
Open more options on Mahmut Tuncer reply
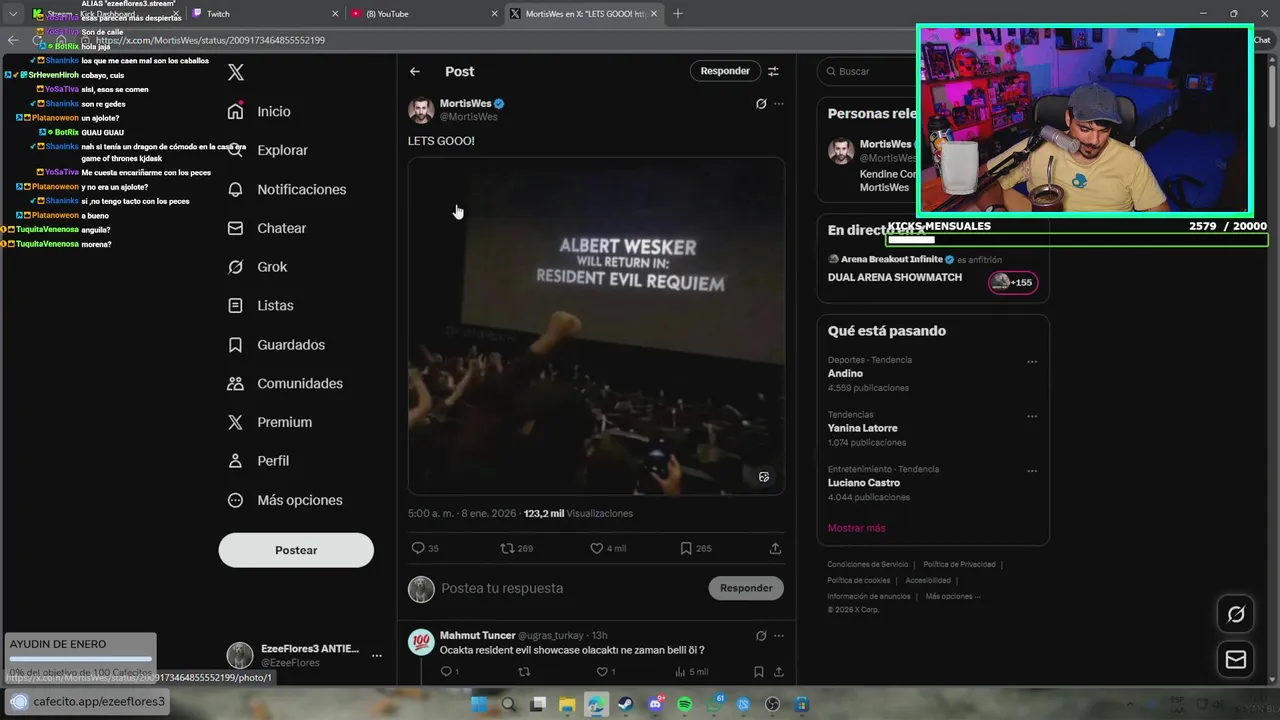[779, 636]
